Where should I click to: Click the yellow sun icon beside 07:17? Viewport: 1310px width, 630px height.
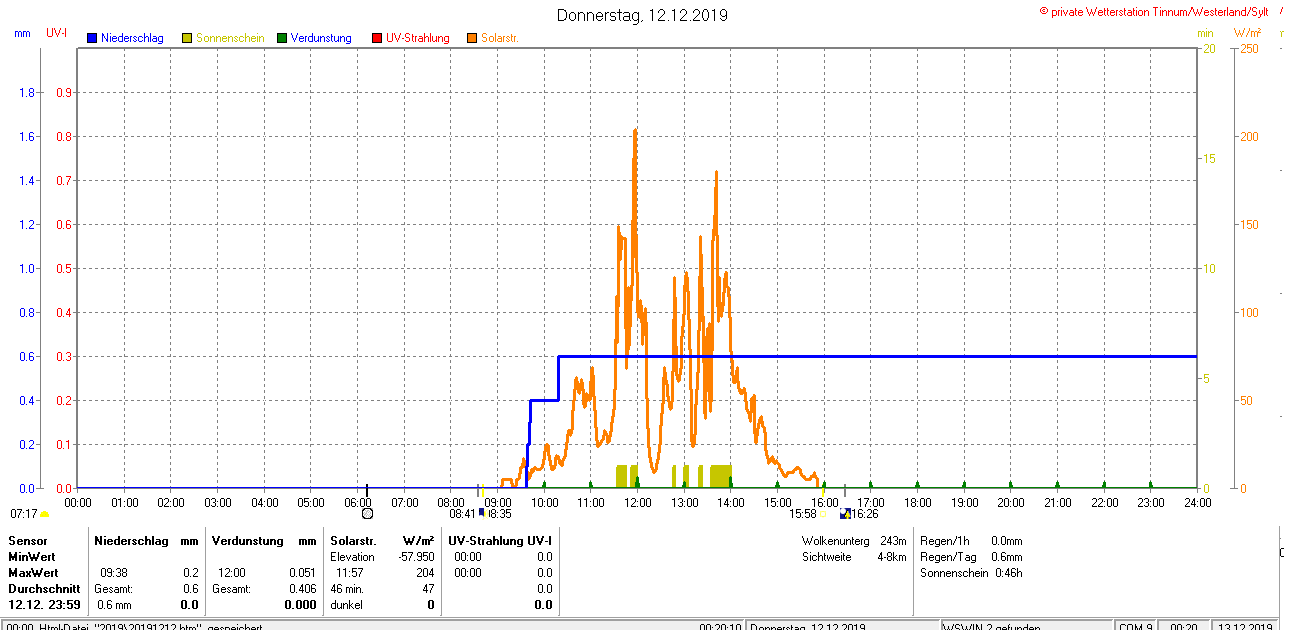point(44,514)
